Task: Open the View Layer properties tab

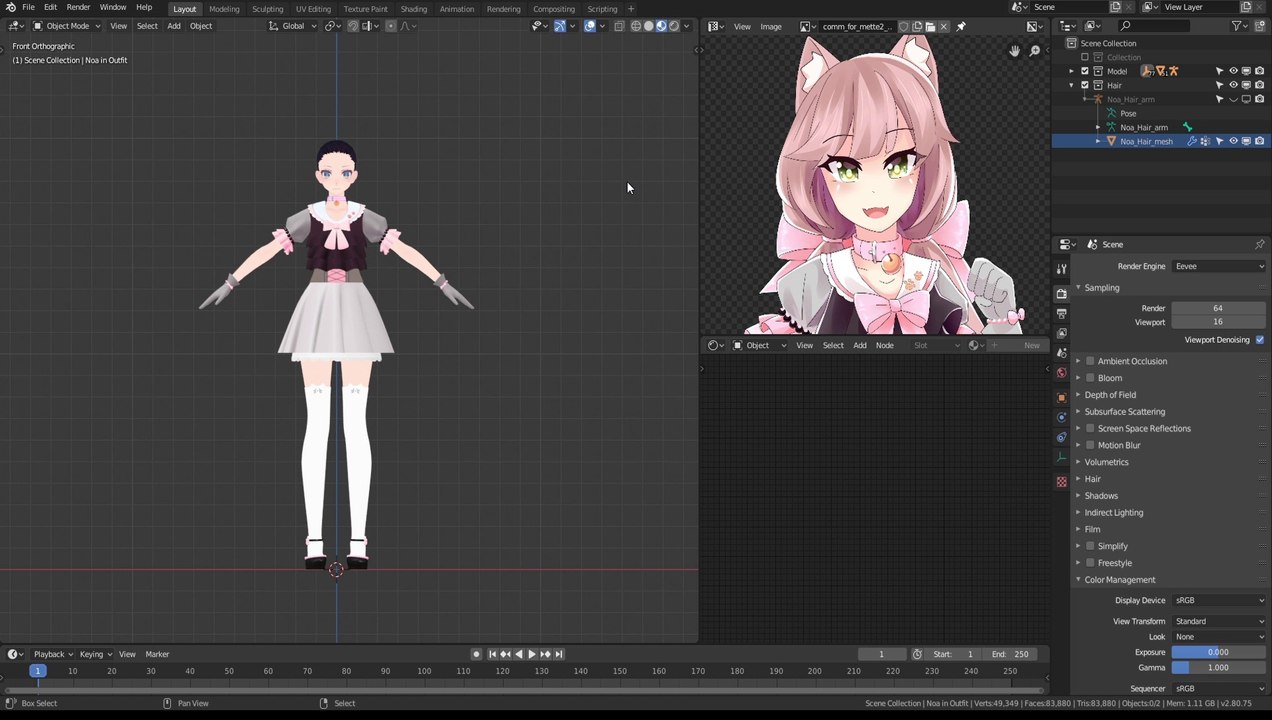Action: pyautogui.click(x=1061, y=333)
